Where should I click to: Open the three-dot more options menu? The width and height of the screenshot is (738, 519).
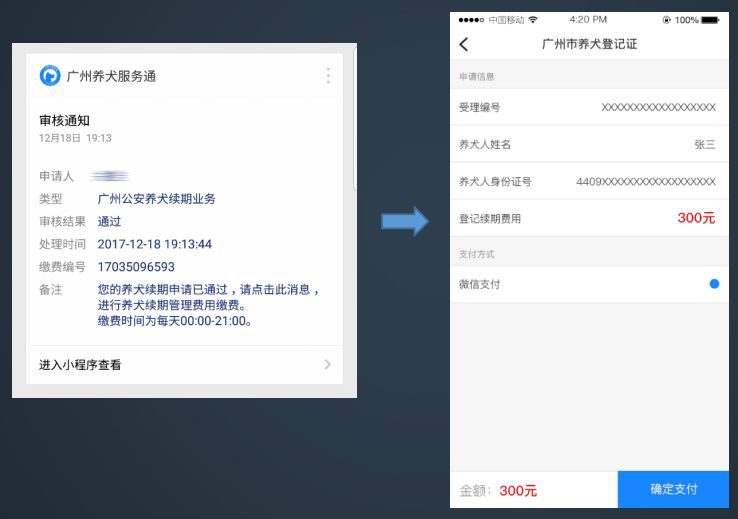(328, 76)
